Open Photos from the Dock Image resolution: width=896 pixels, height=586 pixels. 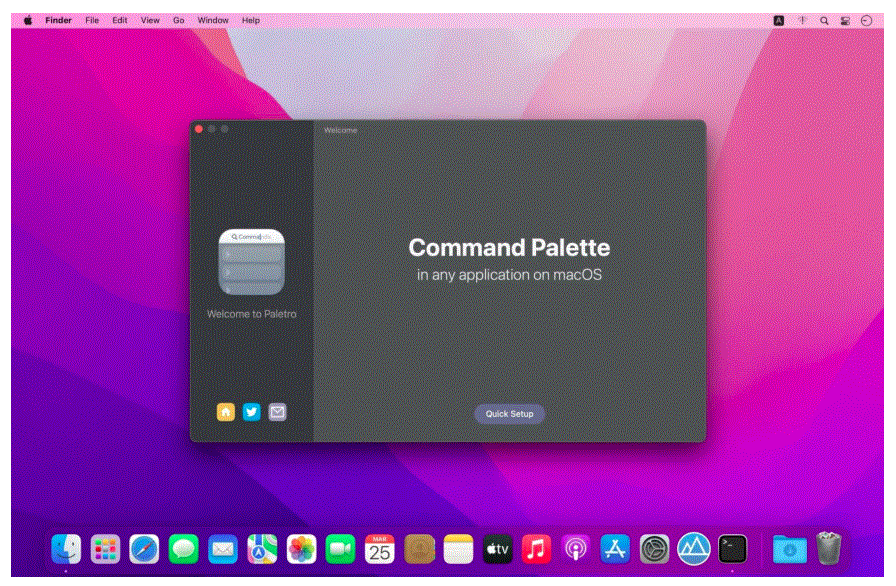tap(301, 549)
